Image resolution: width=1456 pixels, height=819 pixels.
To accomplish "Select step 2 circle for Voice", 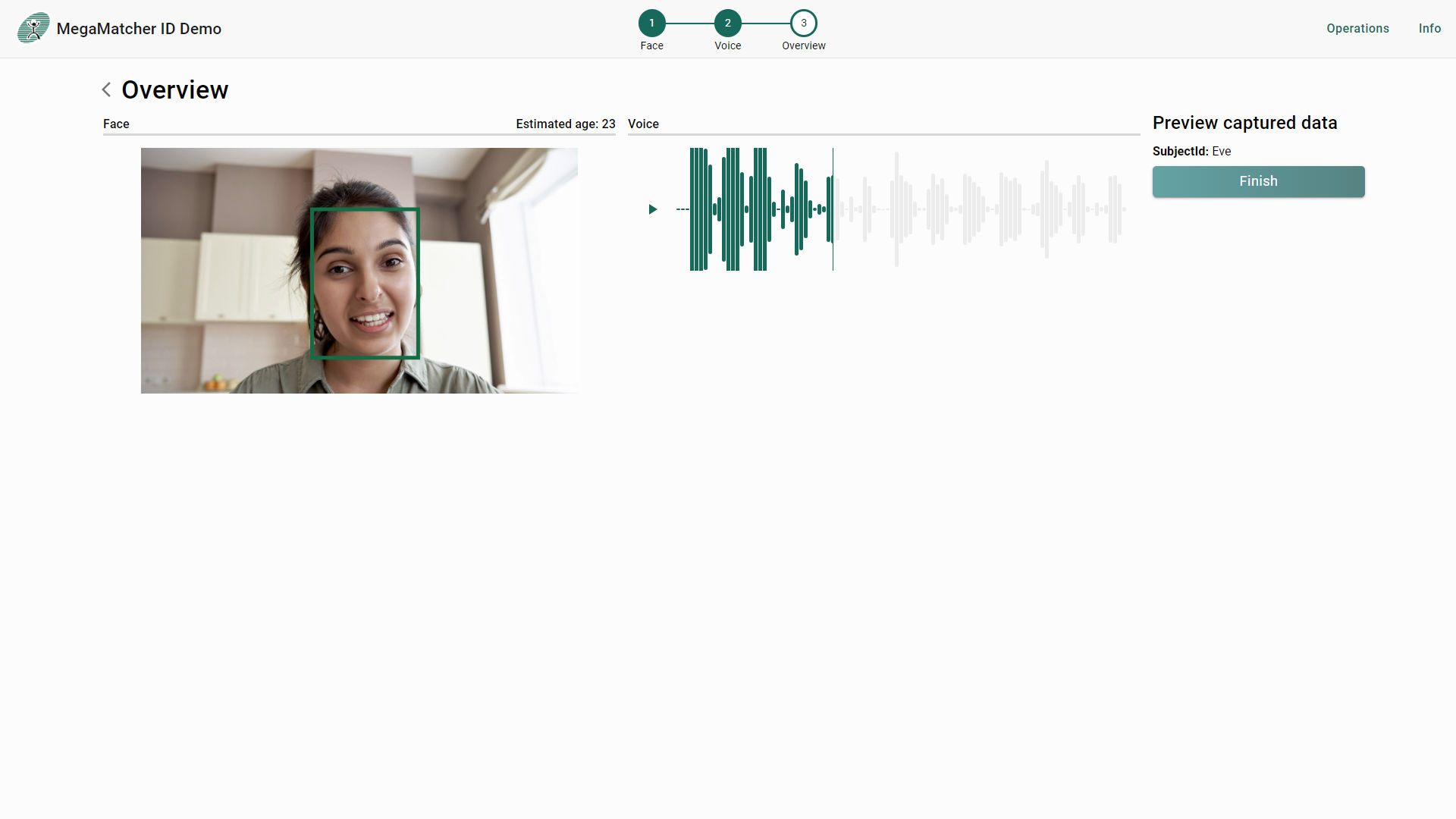I will pyautogui.click(x=727, y=24).
